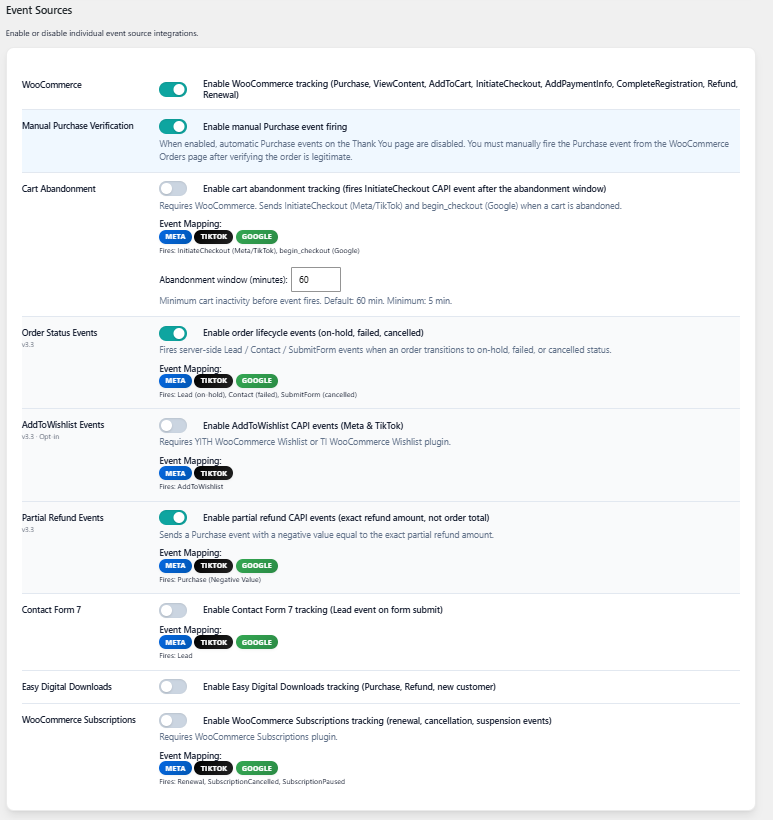The image size is (773, 820).
Task: Turn on Easy Digital Downloads toggle
Action: coord(173,687)
